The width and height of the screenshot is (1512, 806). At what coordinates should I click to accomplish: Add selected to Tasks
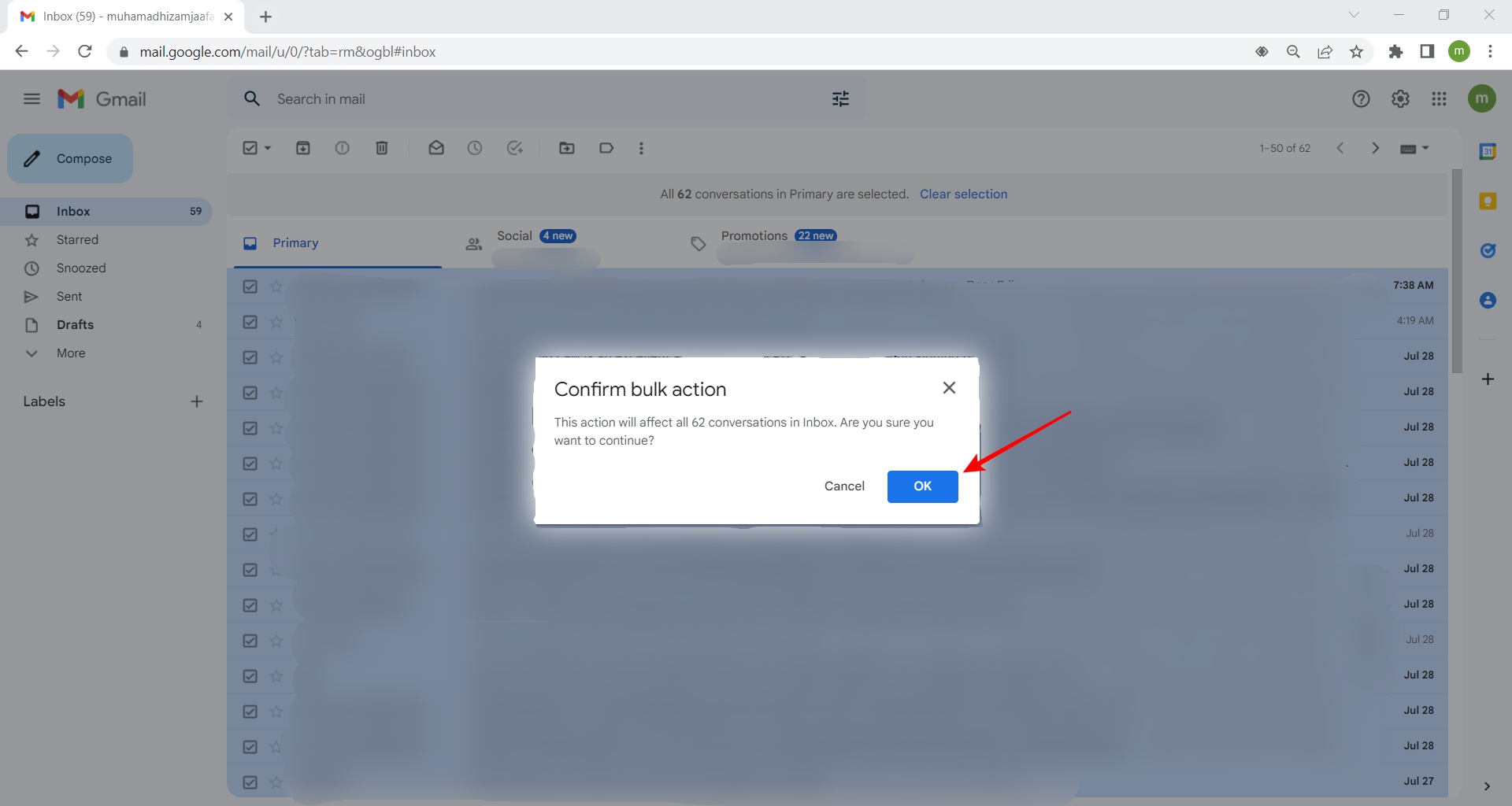pos(515,148)
